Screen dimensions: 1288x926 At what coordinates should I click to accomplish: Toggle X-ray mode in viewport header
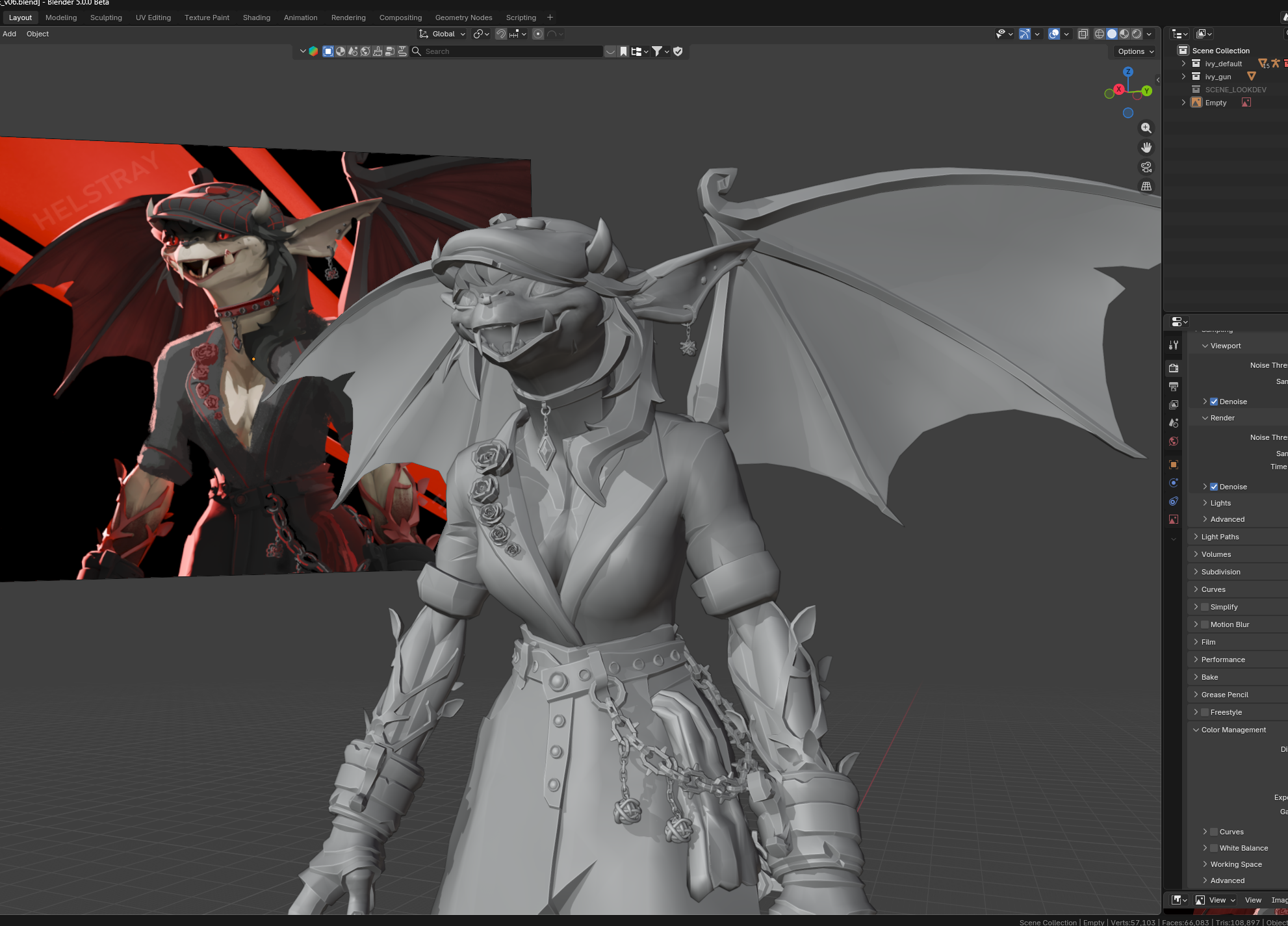1083,34
